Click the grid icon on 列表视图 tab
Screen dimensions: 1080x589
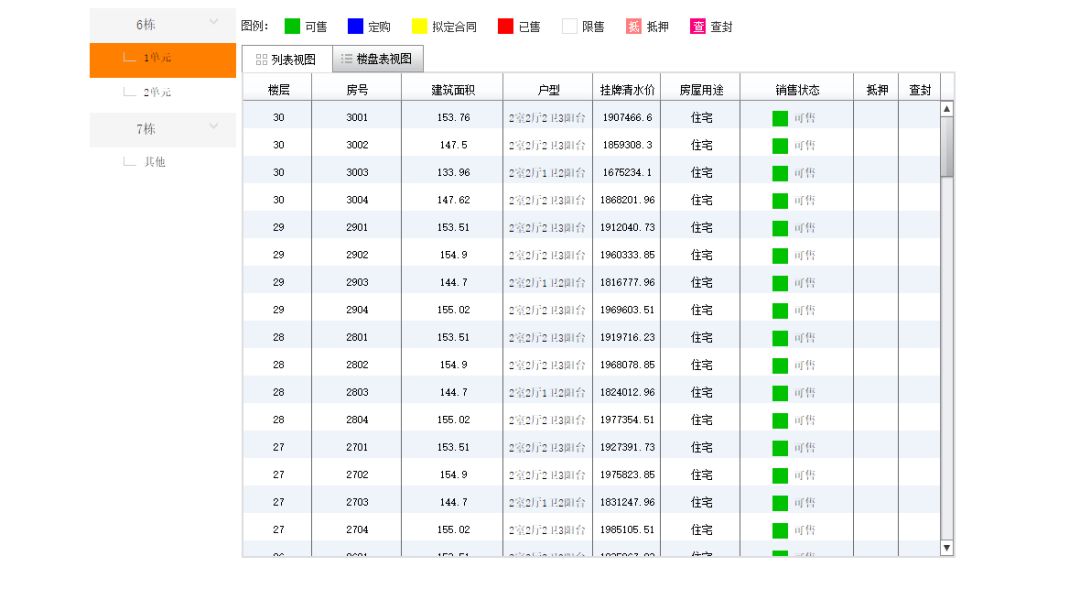tap(262, 58)
